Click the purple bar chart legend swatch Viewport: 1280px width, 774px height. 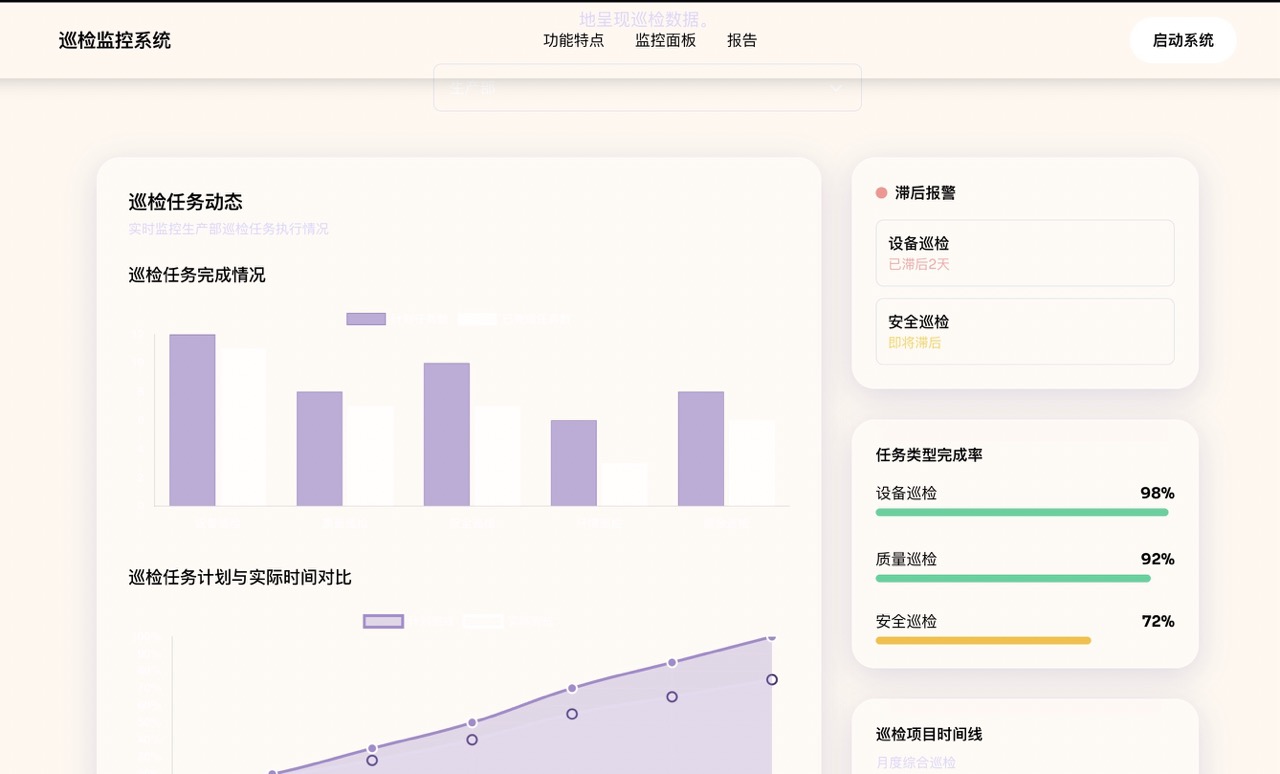[x=366, y=319]
